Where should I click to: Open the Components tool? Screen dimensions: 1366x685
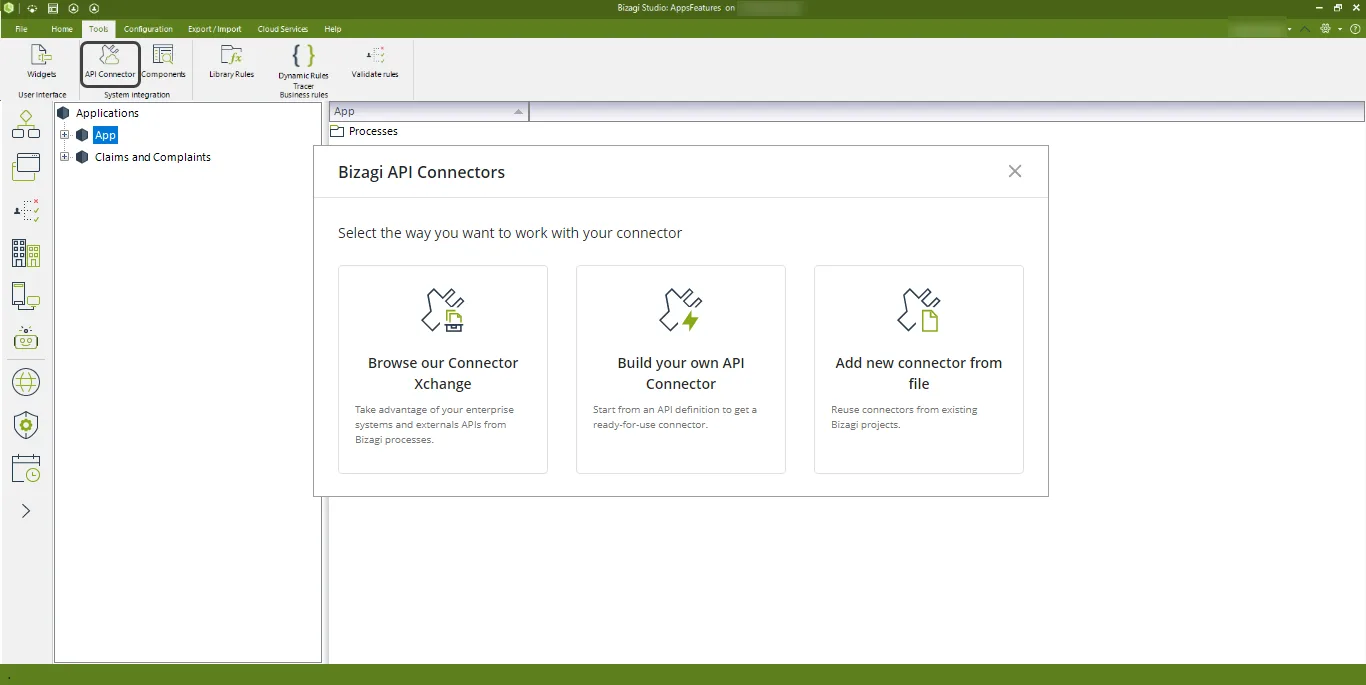[163, 62]
